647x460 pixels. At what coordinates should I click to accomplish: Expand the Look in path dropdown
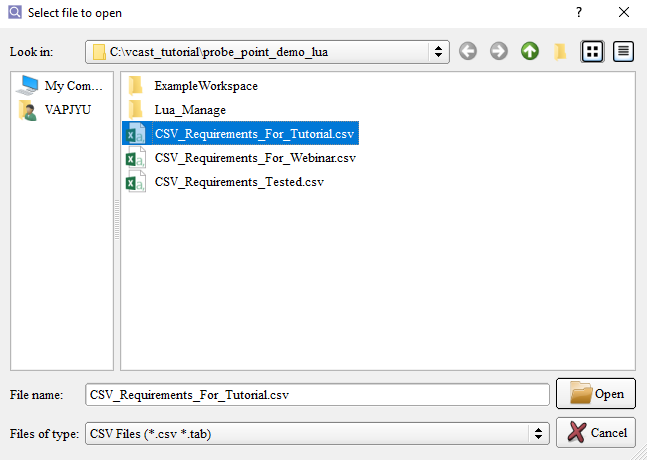coord(438,51)
